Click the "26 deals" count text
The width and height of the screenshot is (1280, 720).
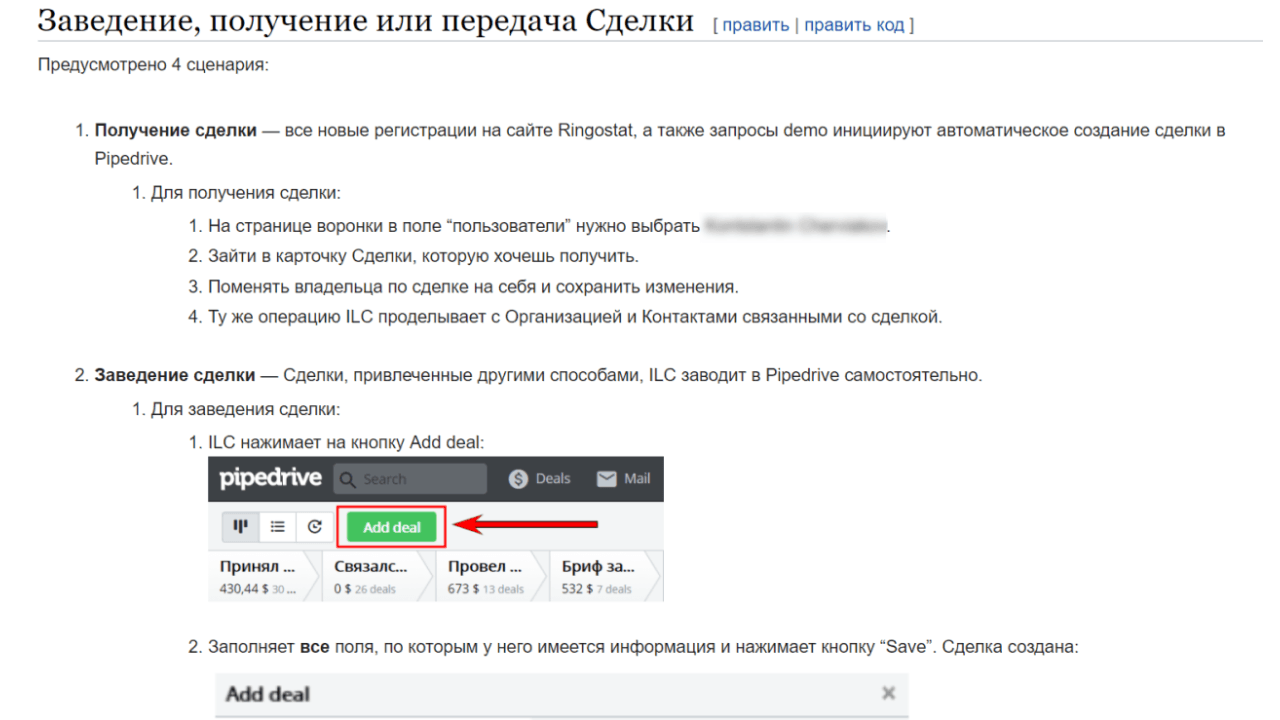point(375,589)
